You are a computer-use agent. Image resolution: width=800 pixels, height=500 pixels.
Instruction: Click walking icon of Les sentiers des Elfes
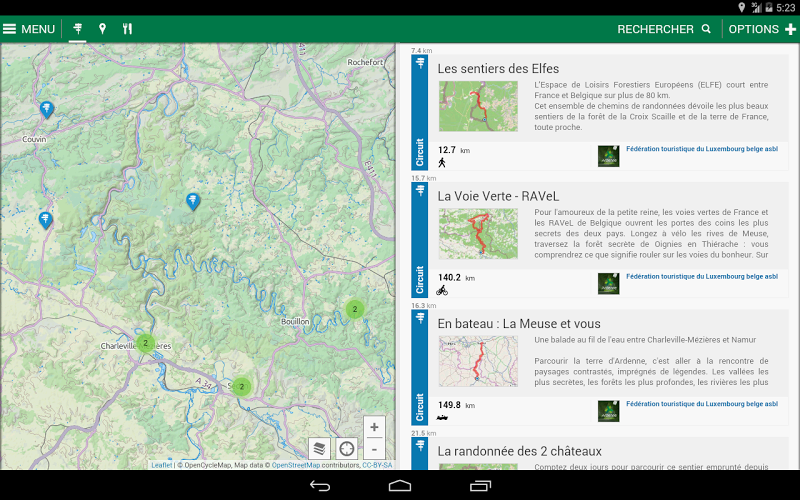(x=442, y=163)
